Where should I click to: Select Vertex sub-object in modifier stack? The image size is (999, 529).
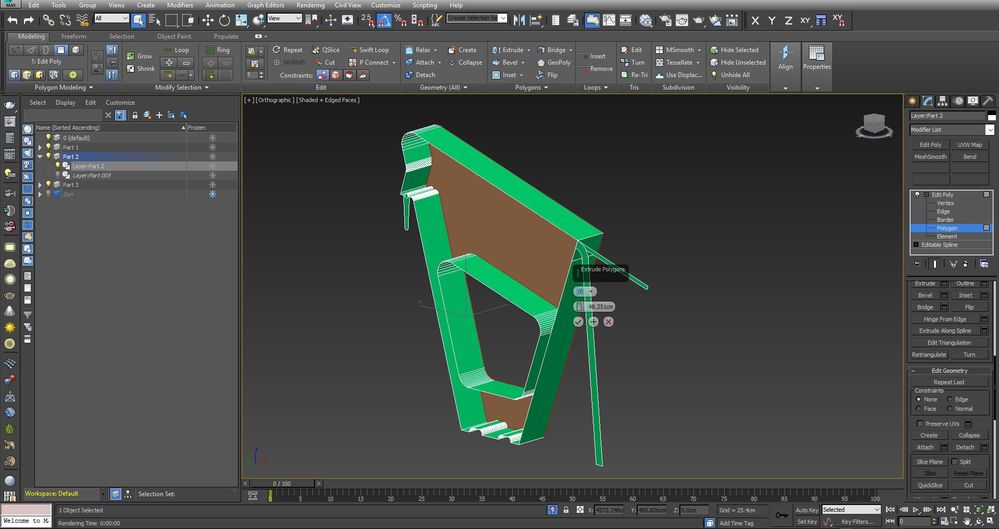[945, 203]
